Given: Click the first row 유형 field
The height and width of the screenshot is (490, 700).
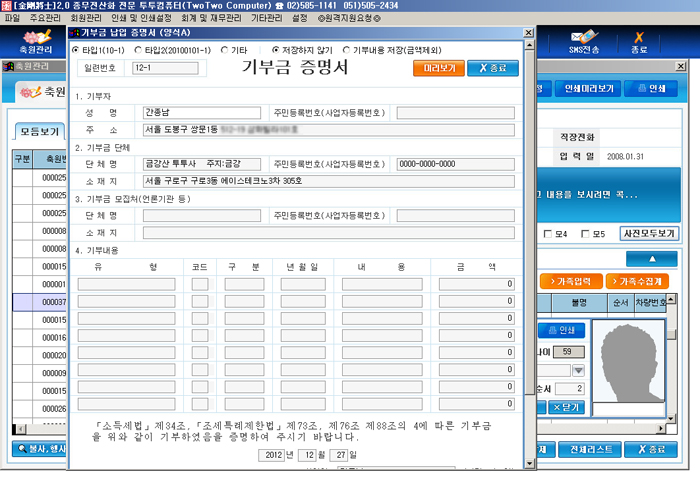Looking at the screenshot, I should 126,284.
